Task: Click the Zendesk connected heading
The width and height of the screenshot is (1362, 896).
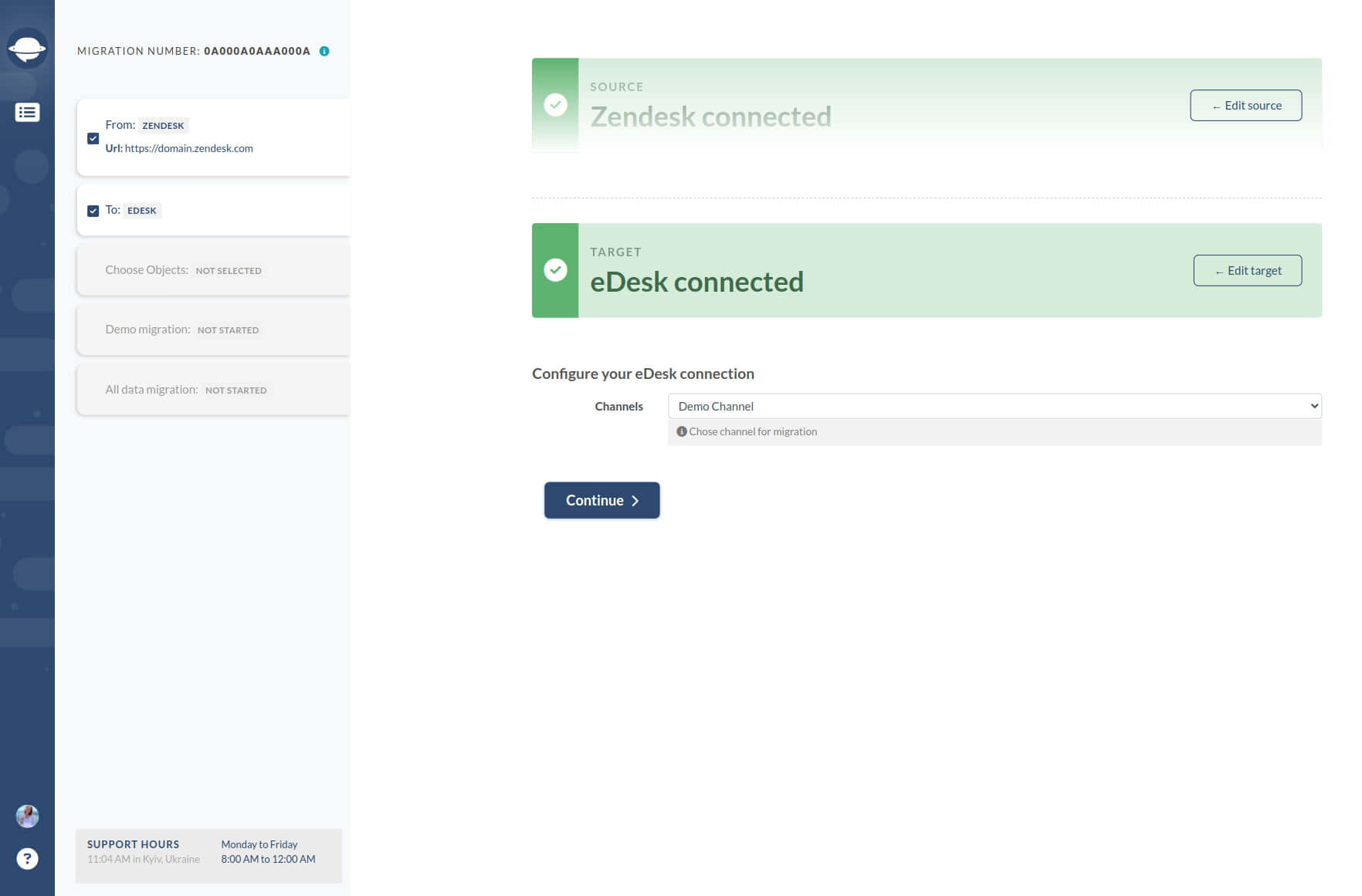Action: [710, 117]
